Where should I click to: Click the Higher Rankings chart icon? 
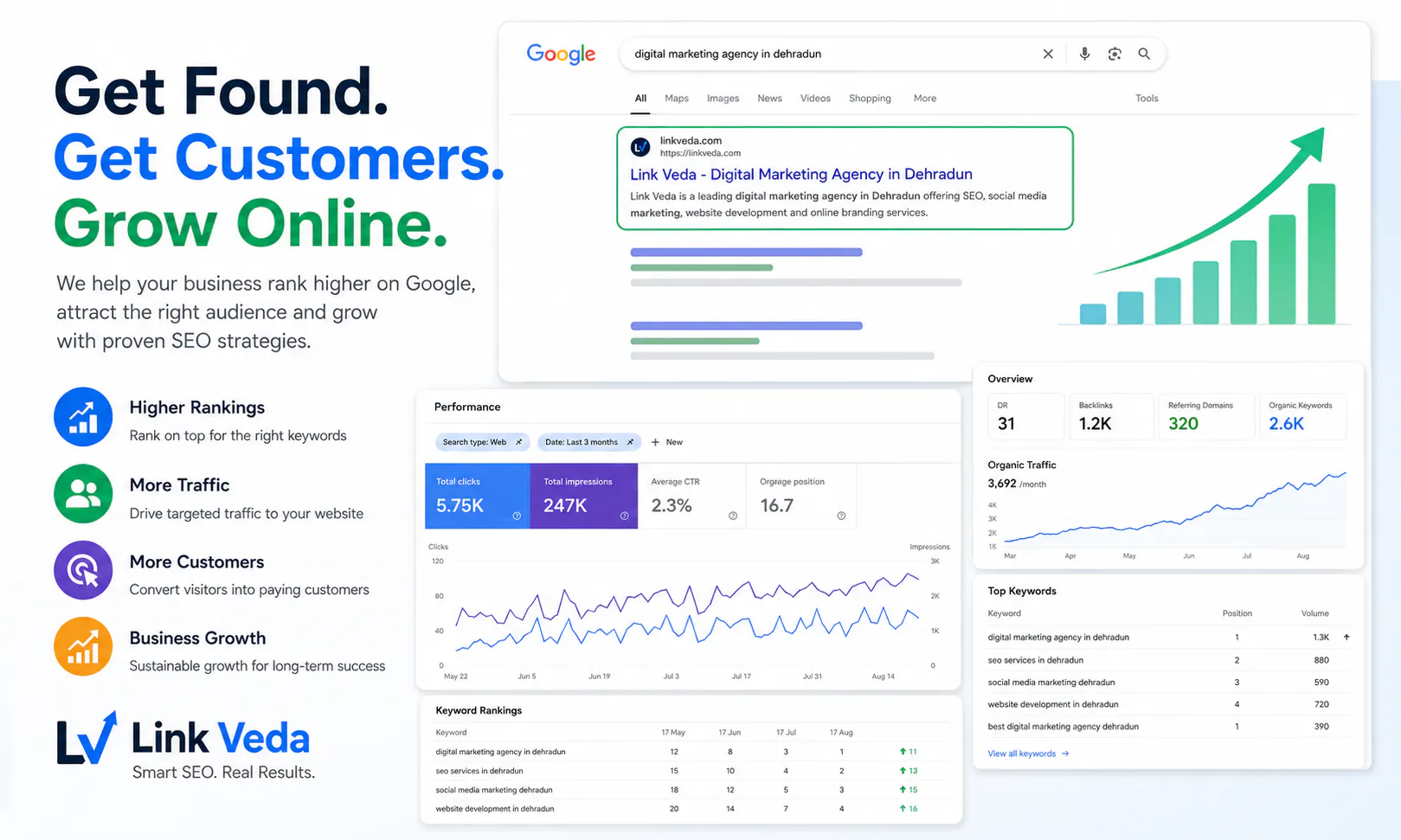(83, 417)
